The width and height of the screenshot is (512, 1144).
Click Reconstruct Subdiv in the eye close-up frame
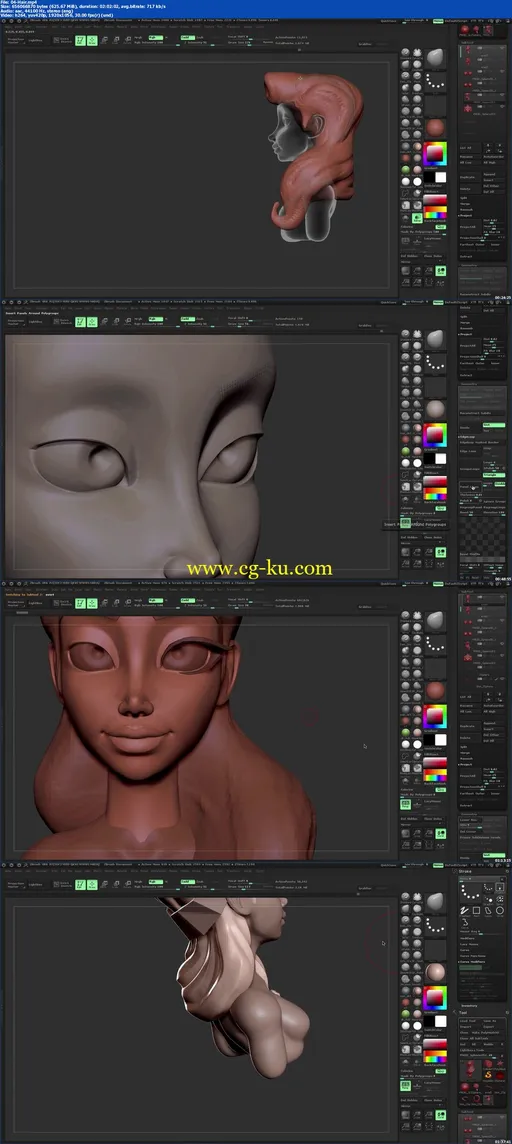coord(482,413)
